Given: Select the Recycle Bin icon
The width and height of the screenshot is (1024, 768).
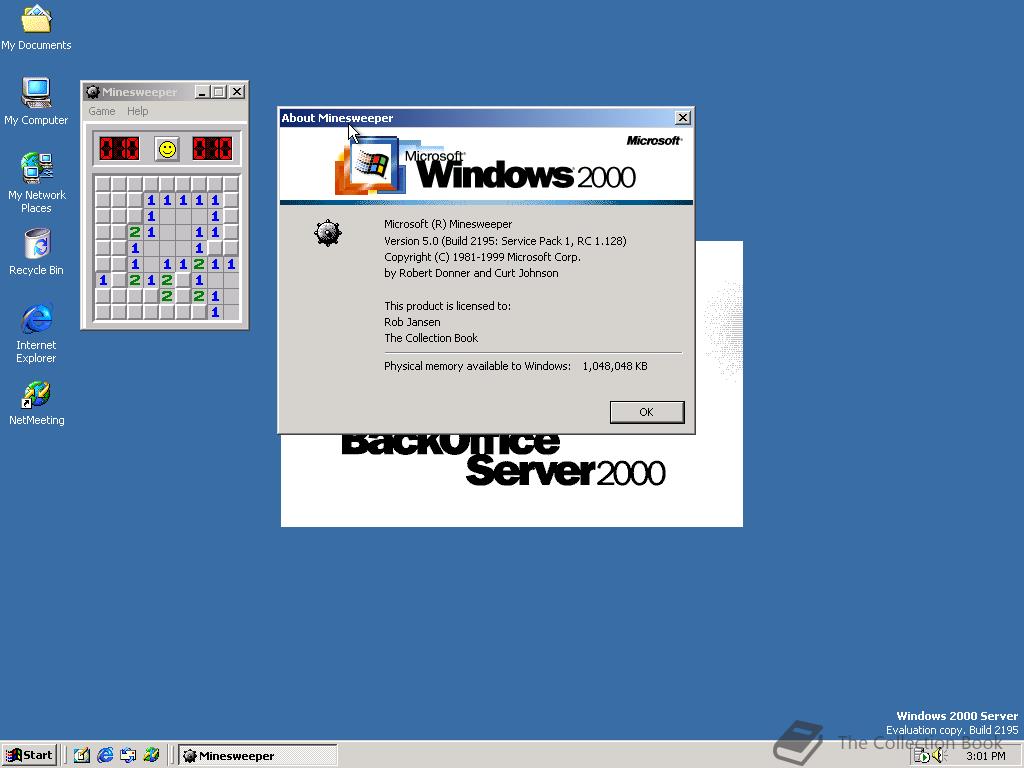Looking at the screenshot, I should (x=36, y=252).
